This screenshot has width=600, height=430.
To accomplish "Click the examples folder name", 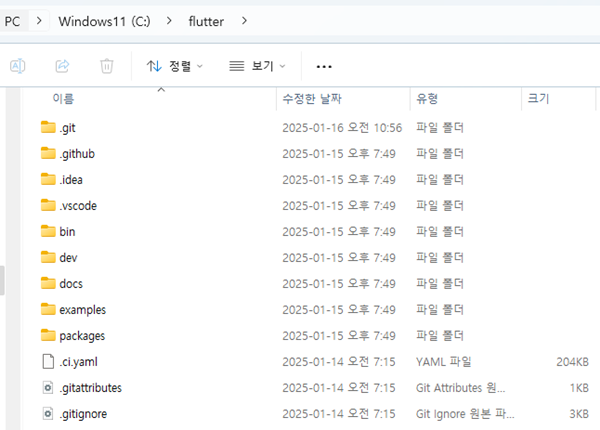I will click(x=83, y=310).
